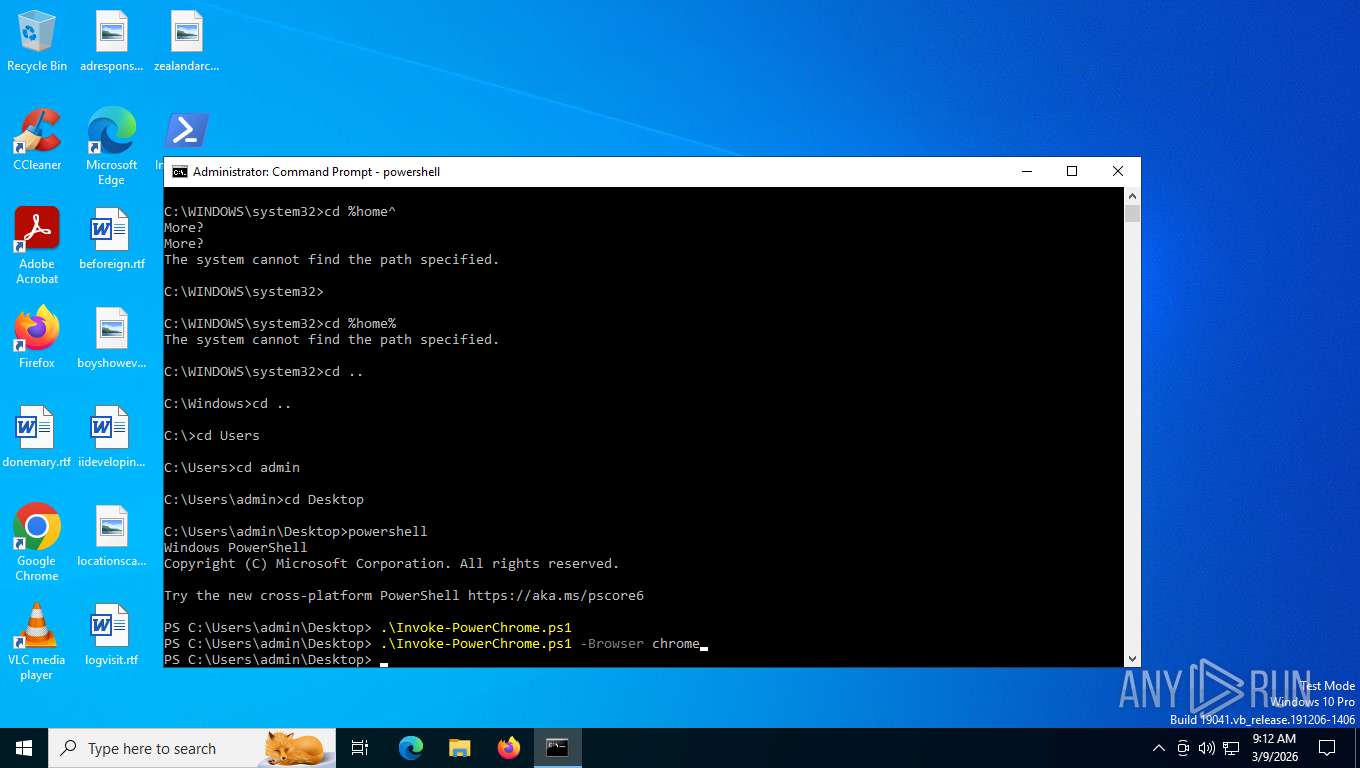The height and width of the screenshot is (768, 1360).
Task: Open the notification center
Action: pyautogui.click(x=1327, y=748)
